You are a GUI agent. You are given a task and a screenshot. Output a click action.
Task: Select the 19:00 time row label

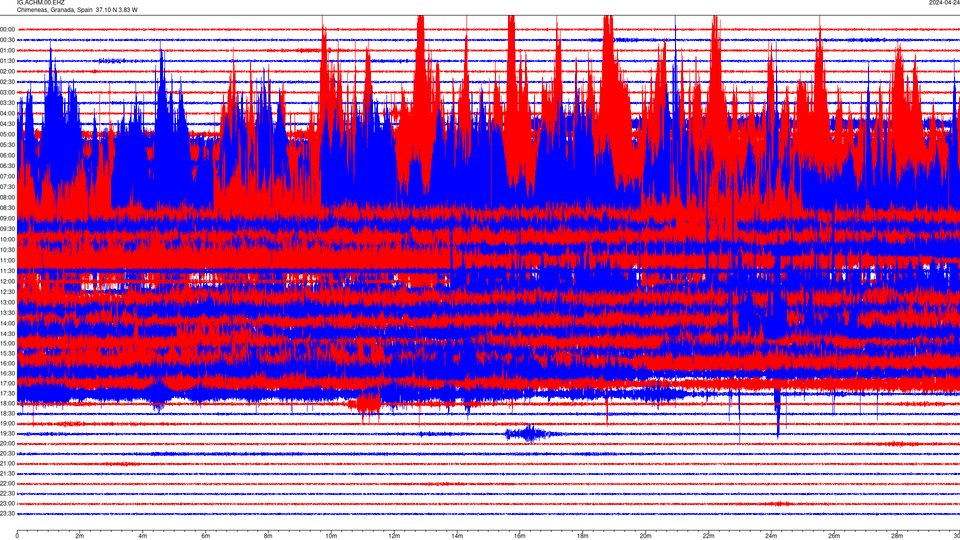(x=7, y=423)
